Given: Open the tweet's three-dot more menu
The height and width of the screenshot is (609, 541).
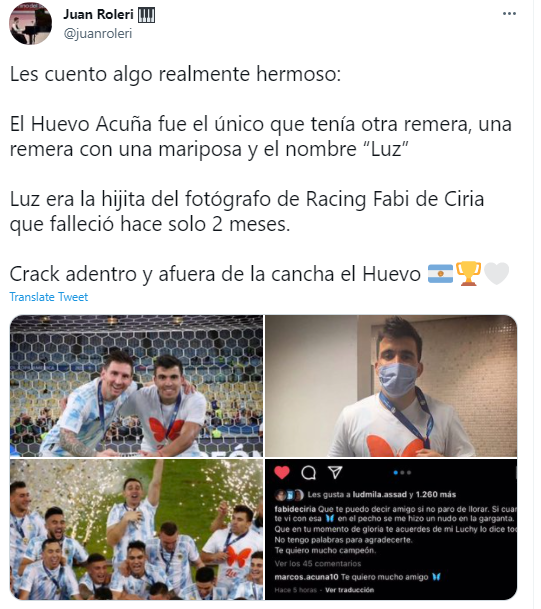Looking at the screenshot, I should click(x=509, y=14).
